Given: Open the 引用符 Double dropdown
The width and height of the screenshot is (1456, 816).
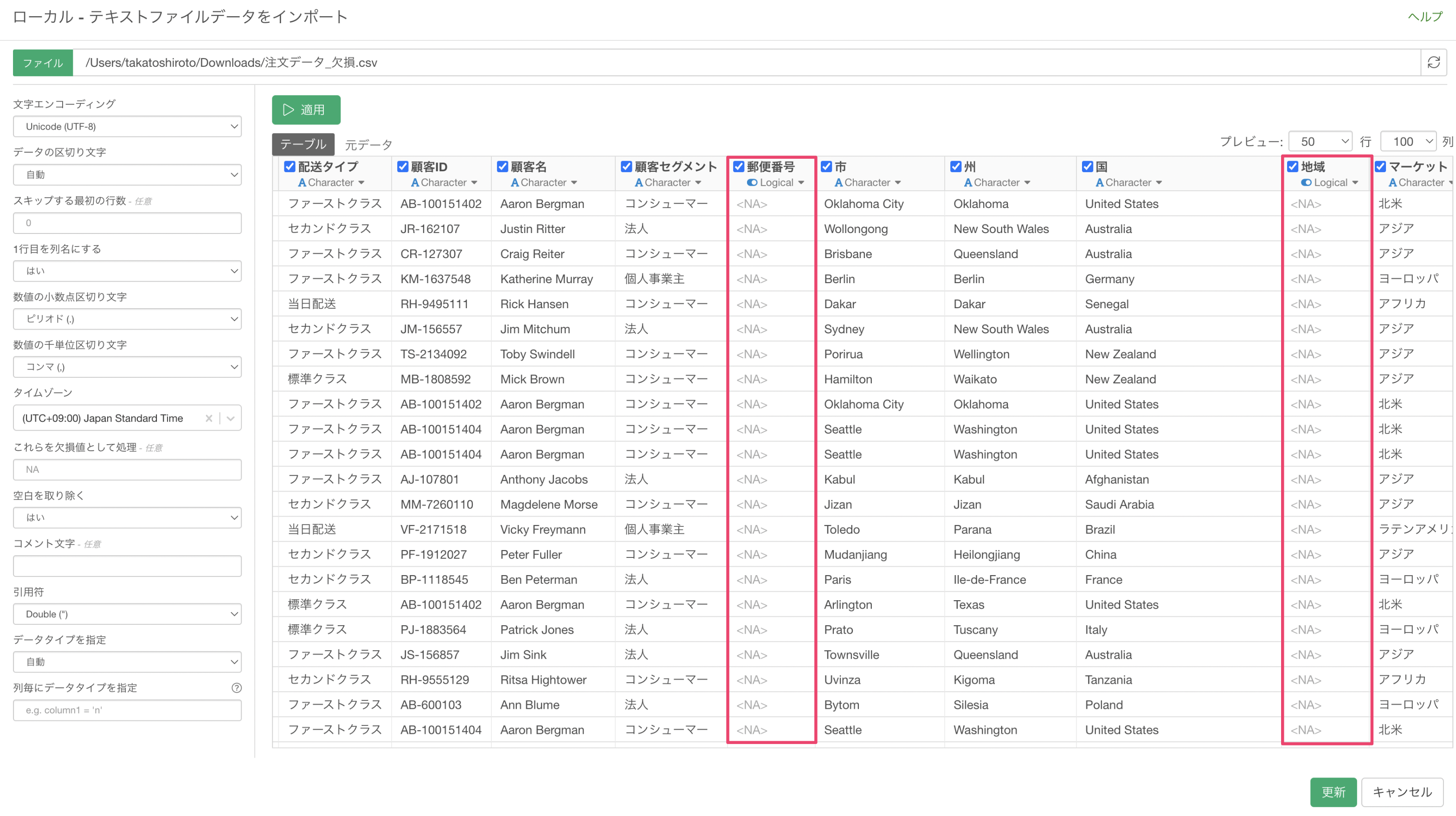Looking at the screenshot, I should 127,614.
